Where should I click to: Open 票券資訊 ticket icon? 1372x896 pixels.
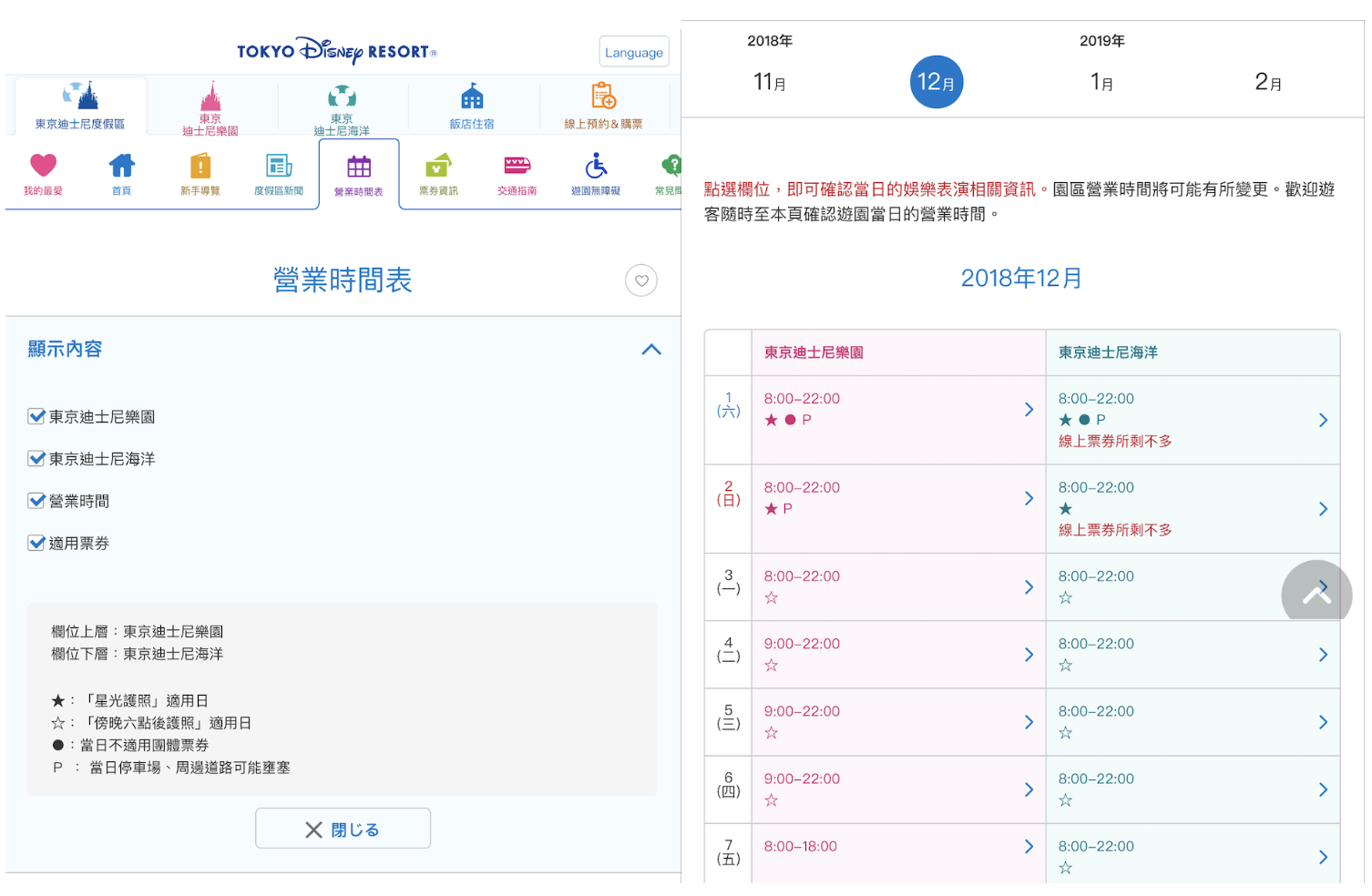(438, 167)
